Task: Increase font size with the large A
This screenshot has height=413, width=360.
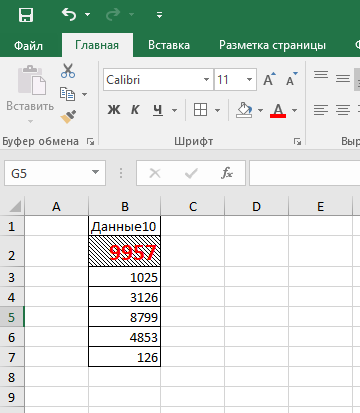Action: pos(269,79)
